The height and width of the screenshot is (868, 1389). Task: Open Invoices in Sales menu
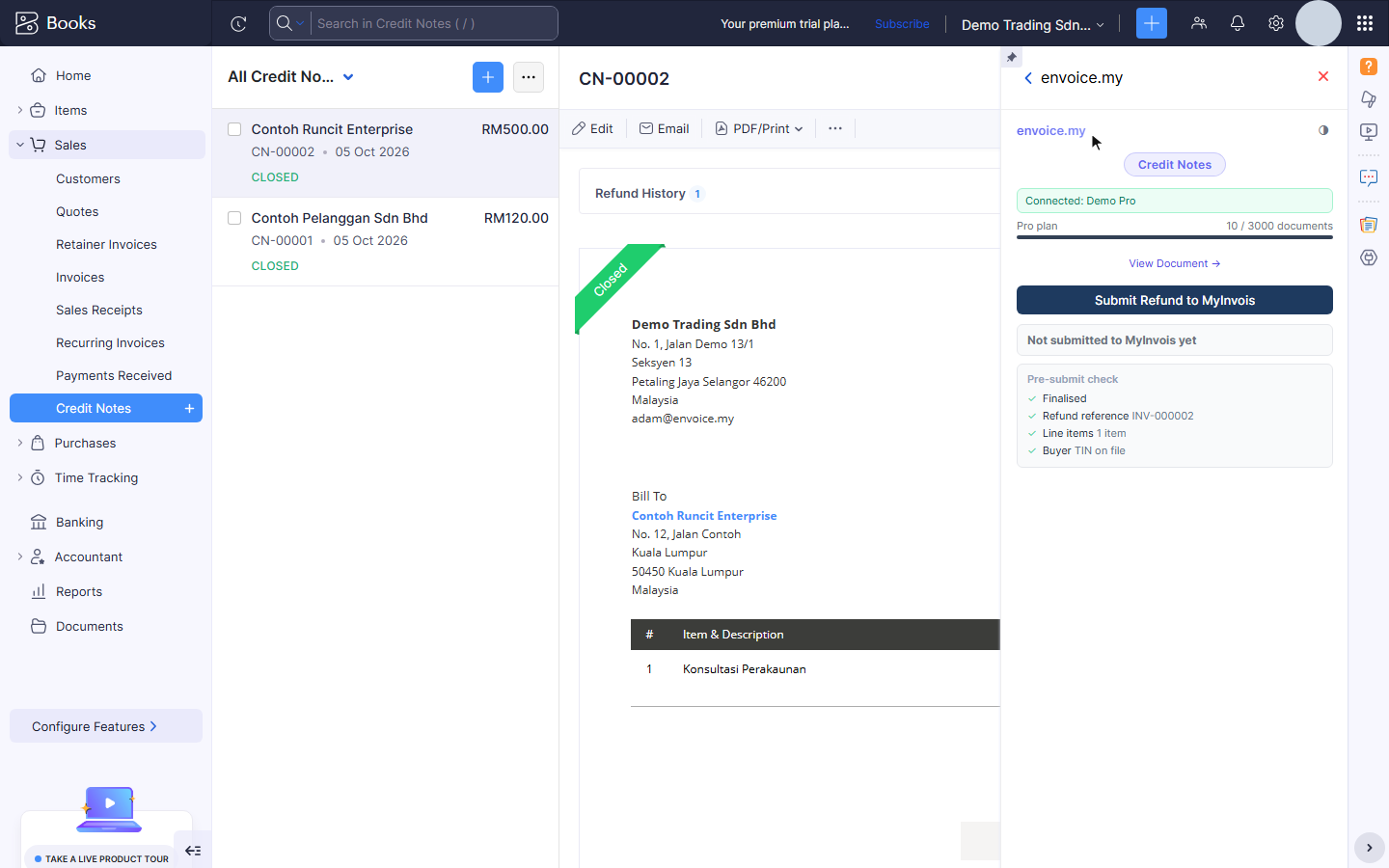80,277
